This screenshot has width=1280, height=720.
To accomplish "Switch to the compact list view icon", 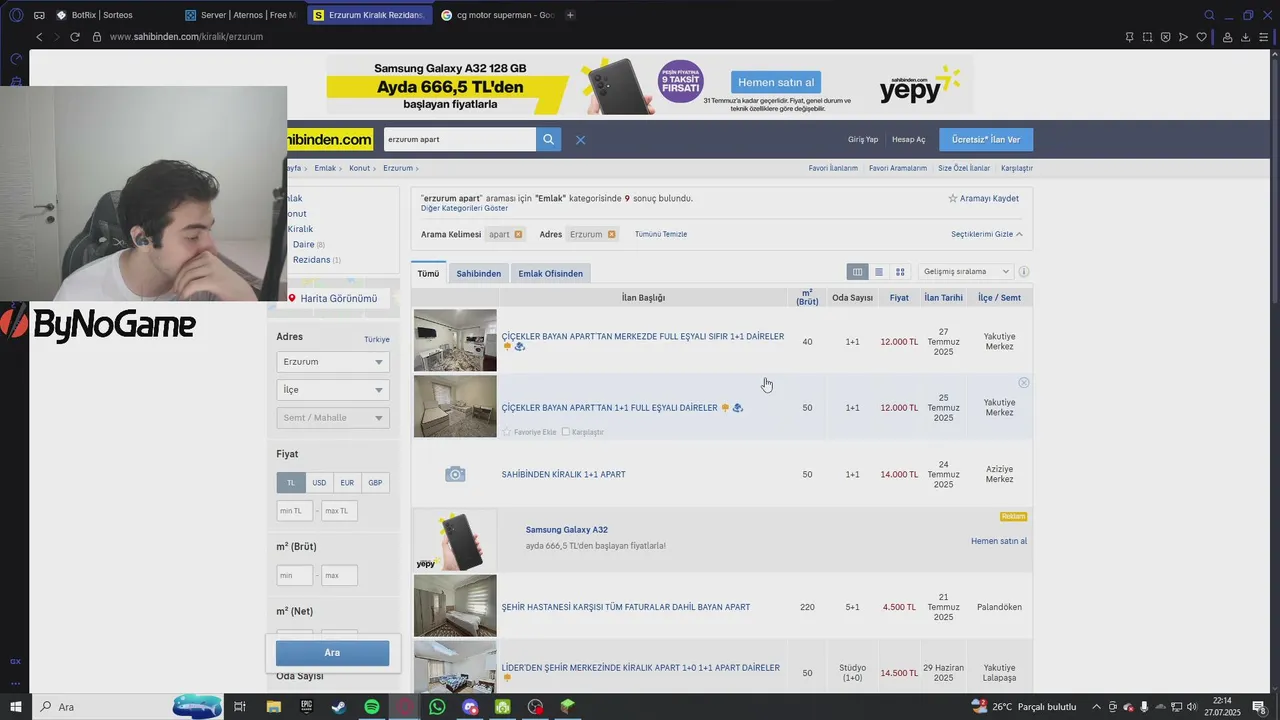I will click(879, 272).
